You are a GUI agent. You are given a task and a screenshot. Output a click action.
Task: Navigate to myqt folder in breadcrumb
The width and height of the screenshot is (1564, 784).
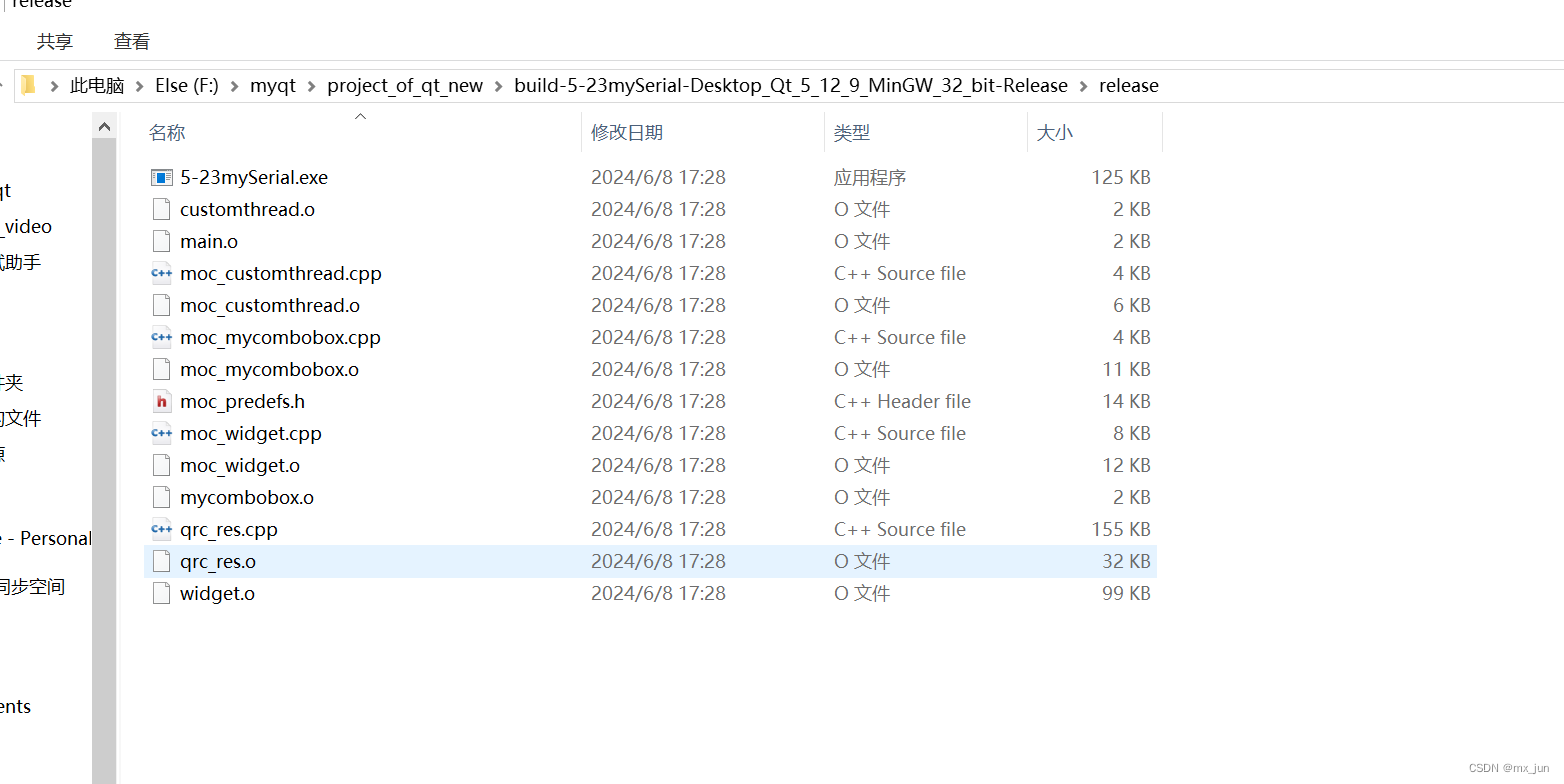click(x=273, y=86)
